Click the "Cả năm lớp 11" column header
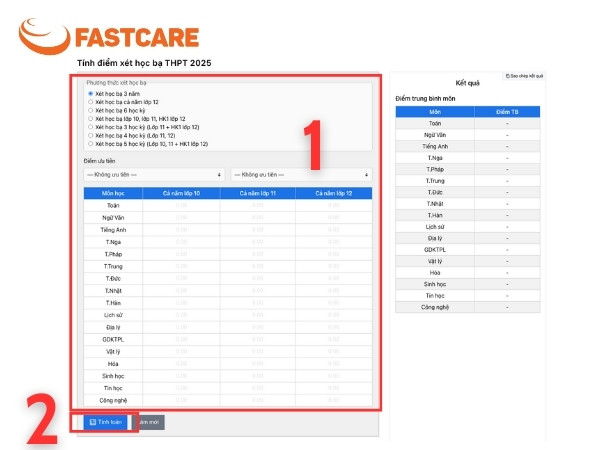 pos(258,193)
